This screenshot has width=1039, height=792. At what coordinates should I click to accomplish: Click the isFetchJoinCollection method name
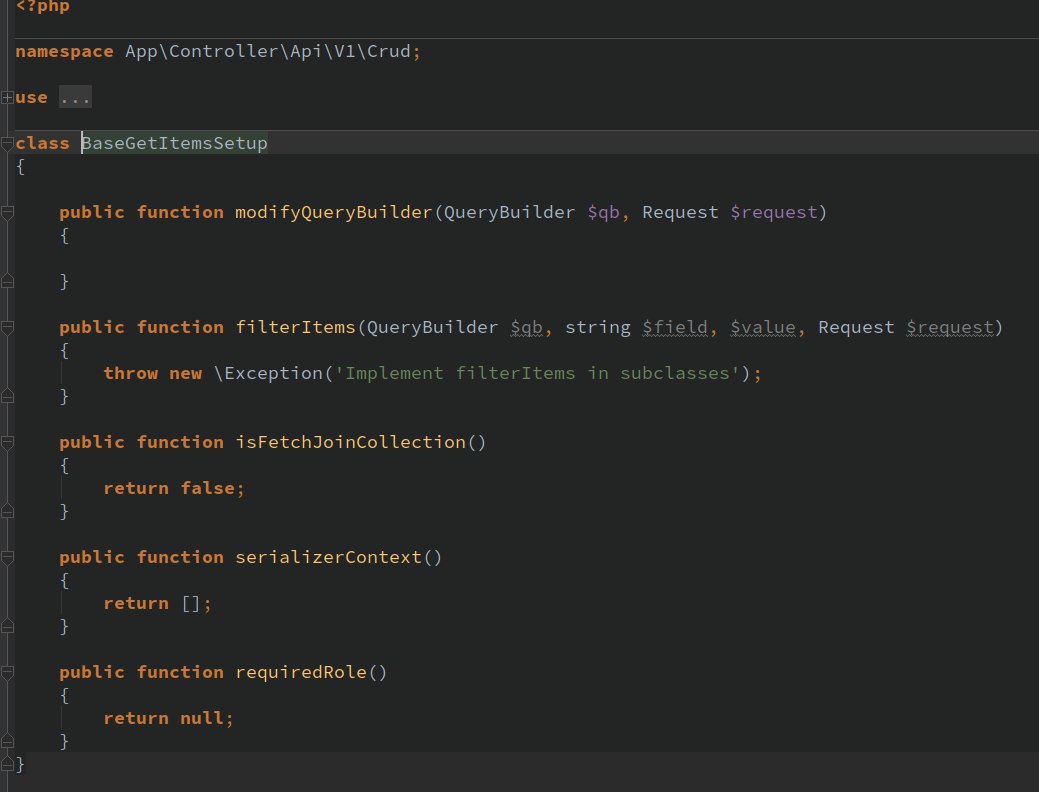pos(351,442)
